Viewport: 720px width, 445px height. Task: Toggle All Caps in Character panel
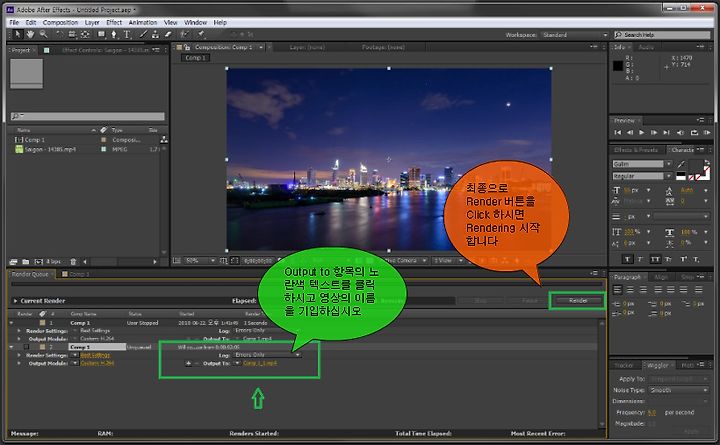[655, 259]
